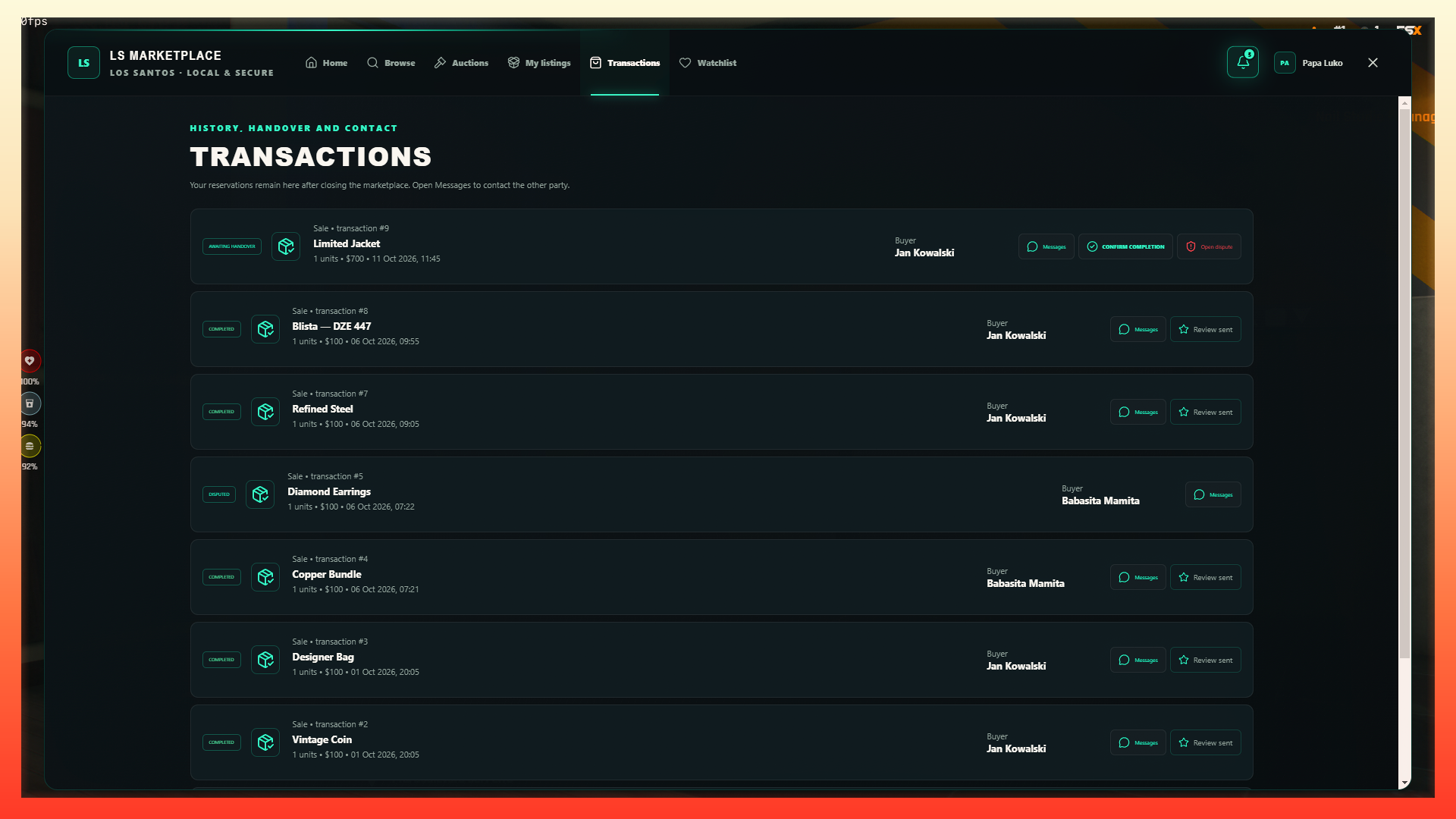Click Review sent on Blista — DZE 447
Viewport: 1456px width, 819px height.
(x=1205, y=329)
